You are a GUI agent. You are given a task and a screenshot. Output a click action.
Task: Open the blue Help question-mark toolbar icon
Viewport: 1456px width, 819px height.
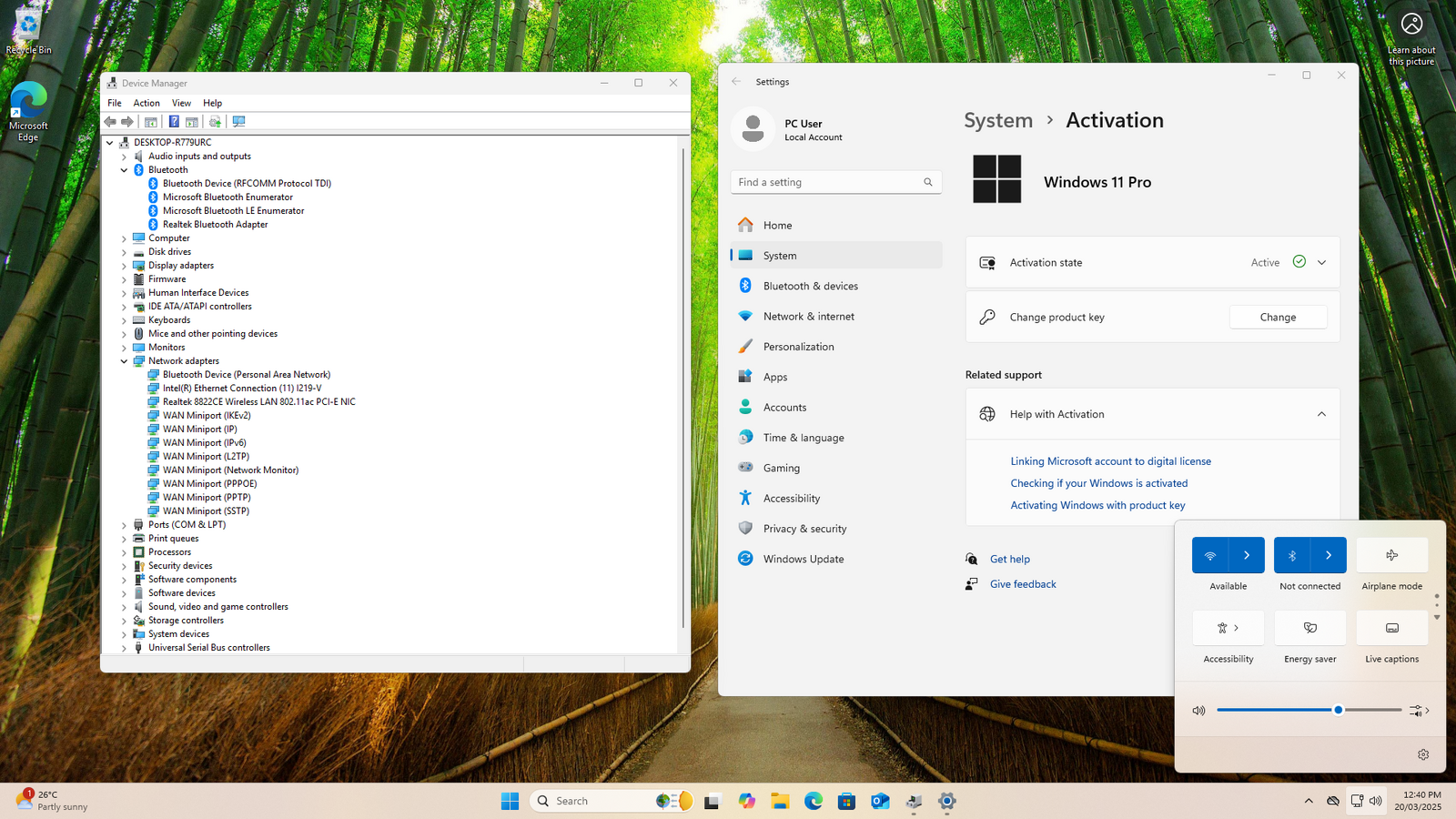pos(174,122)
